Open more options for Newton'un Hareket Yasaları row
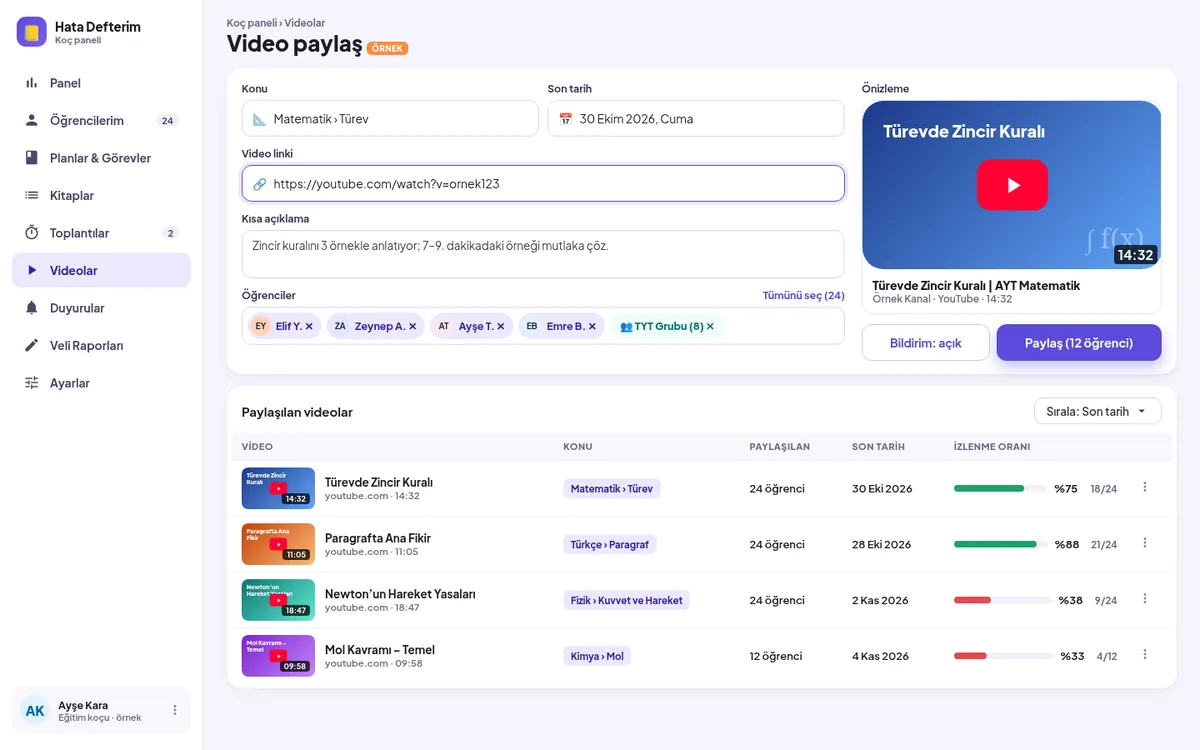This screenshot has width=1200, height=750. click(1145, 600)
